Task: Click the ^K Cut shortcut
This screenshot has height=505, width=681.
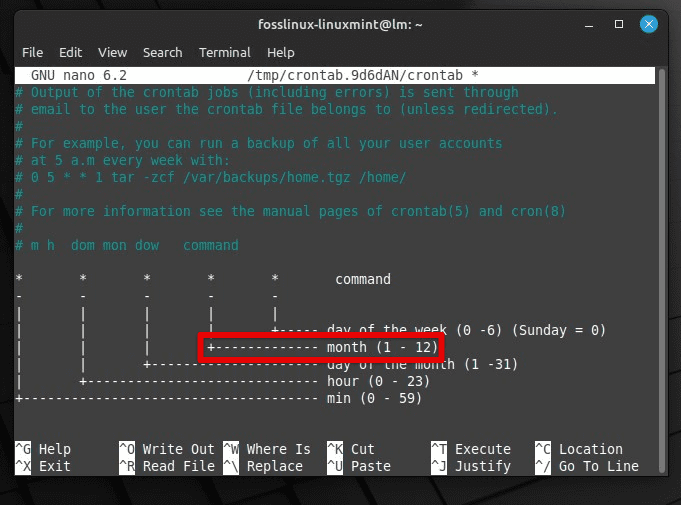Action: [351, 449]
